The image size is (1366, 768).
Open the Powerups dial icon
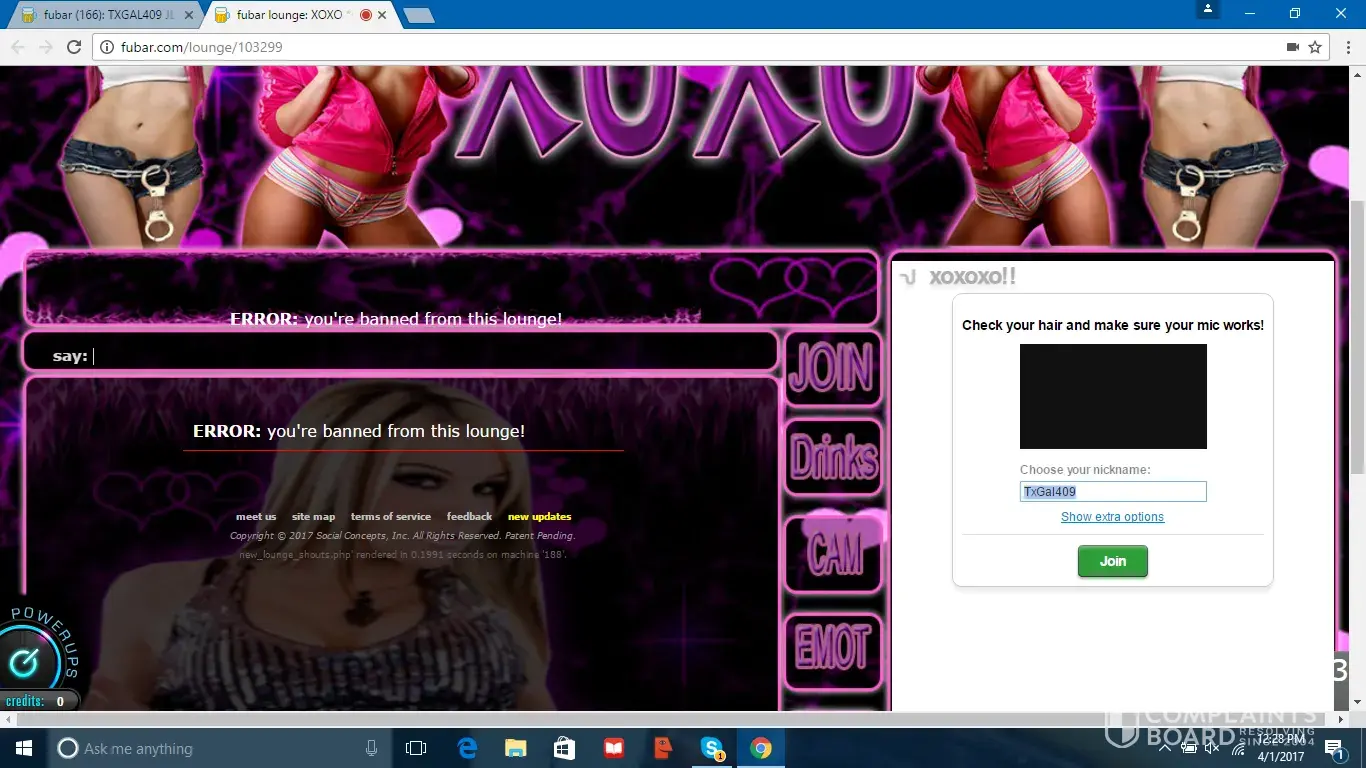coord(24,662)
